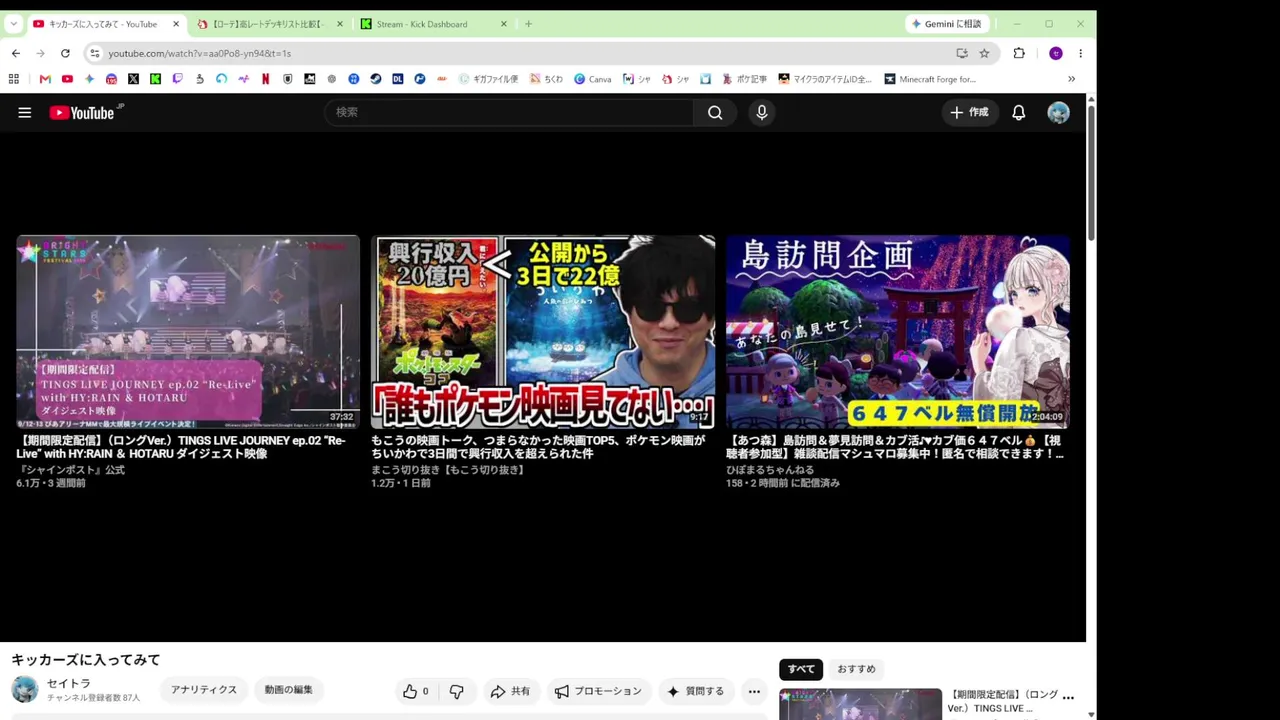The height and width of the screenshot is (720, 1280).
Task: Open Chrome three-dot menu
Action: (1080, 53)
